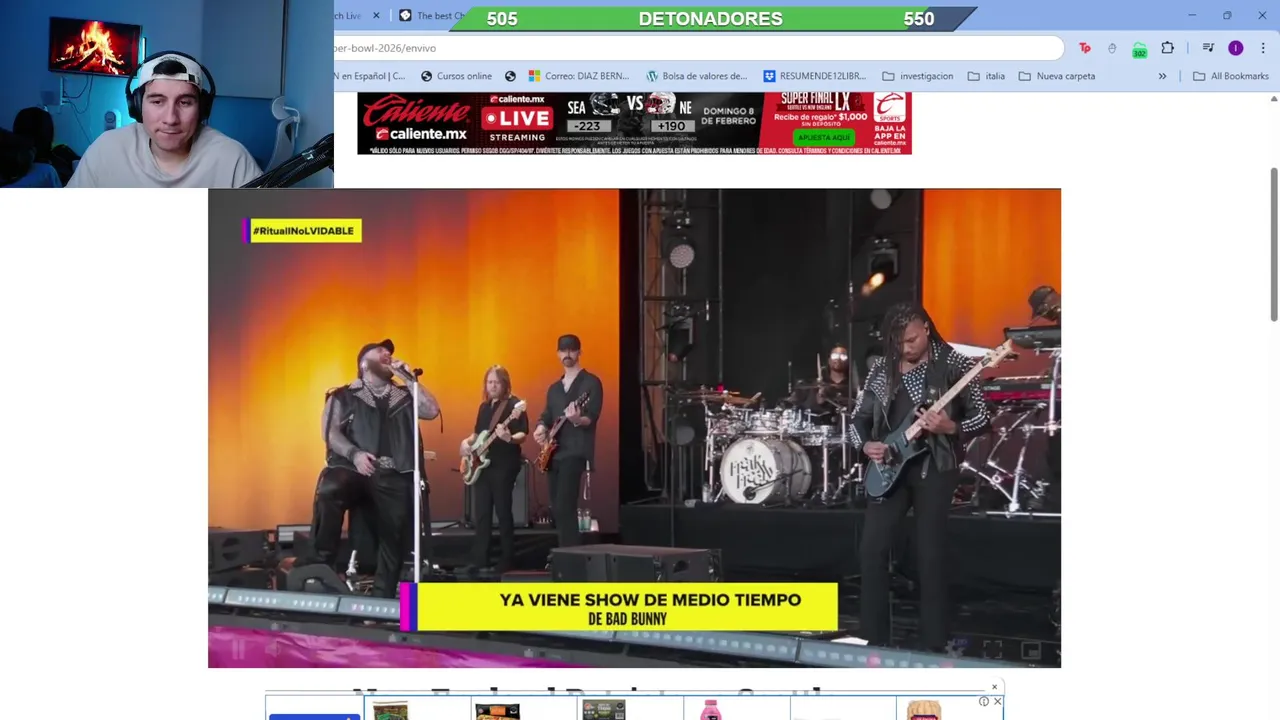Open the Chrome three-dot menu
The width and height of the screenshot is (1280, 720).
pyautogui.click(x=1263, y=48)
